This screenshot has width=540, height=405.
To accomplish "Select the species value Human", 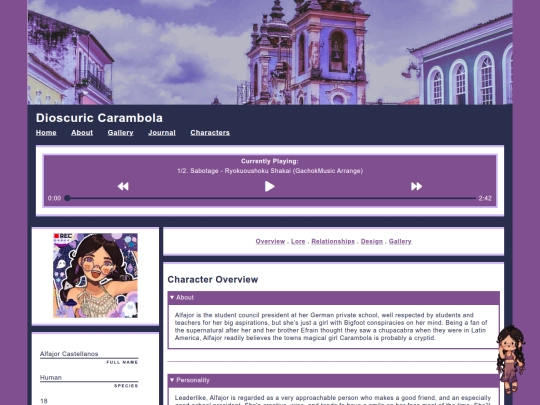I will (51, 377).
